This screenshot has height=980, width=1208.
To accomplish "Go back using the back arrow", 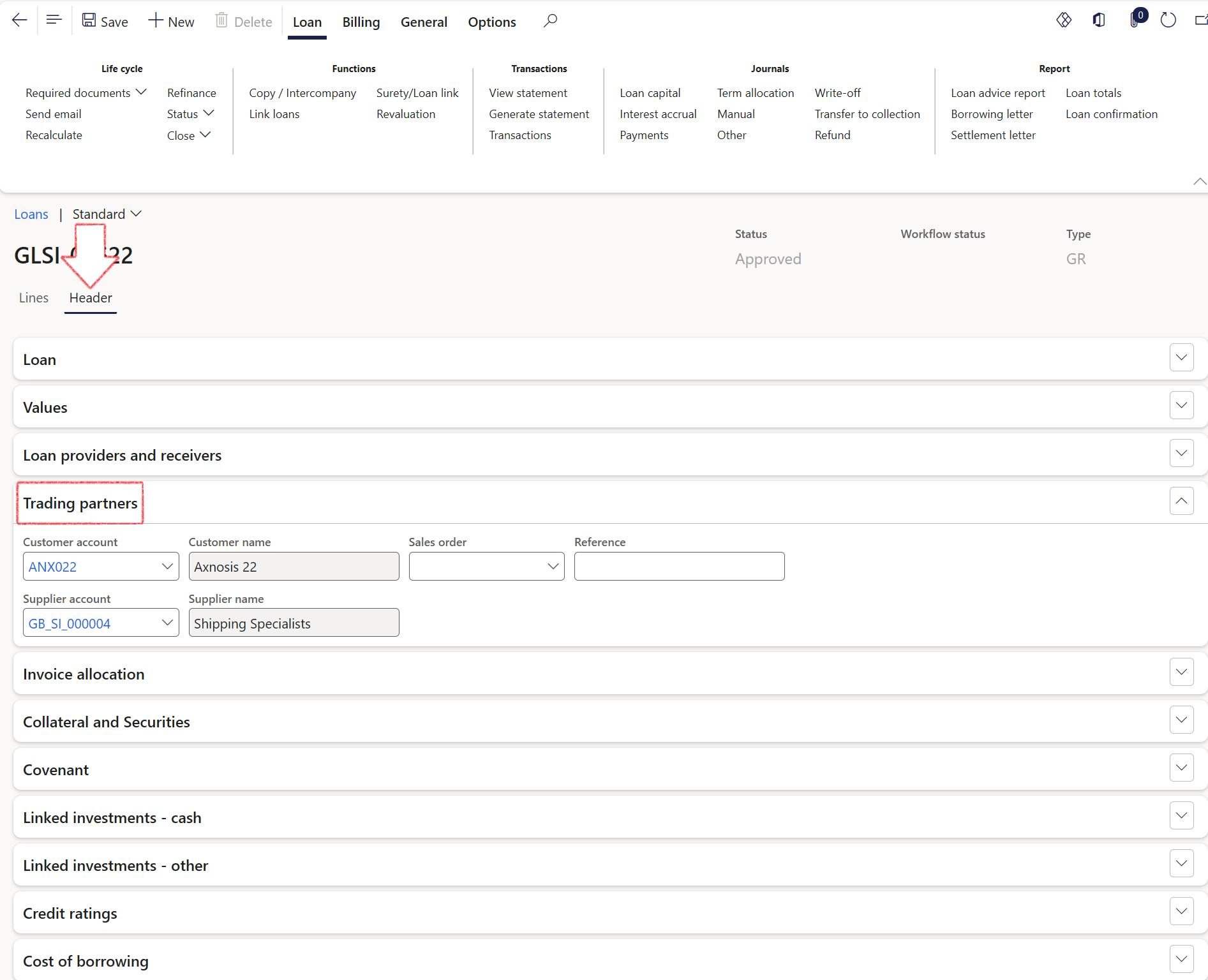I will (x=20, y=20).
